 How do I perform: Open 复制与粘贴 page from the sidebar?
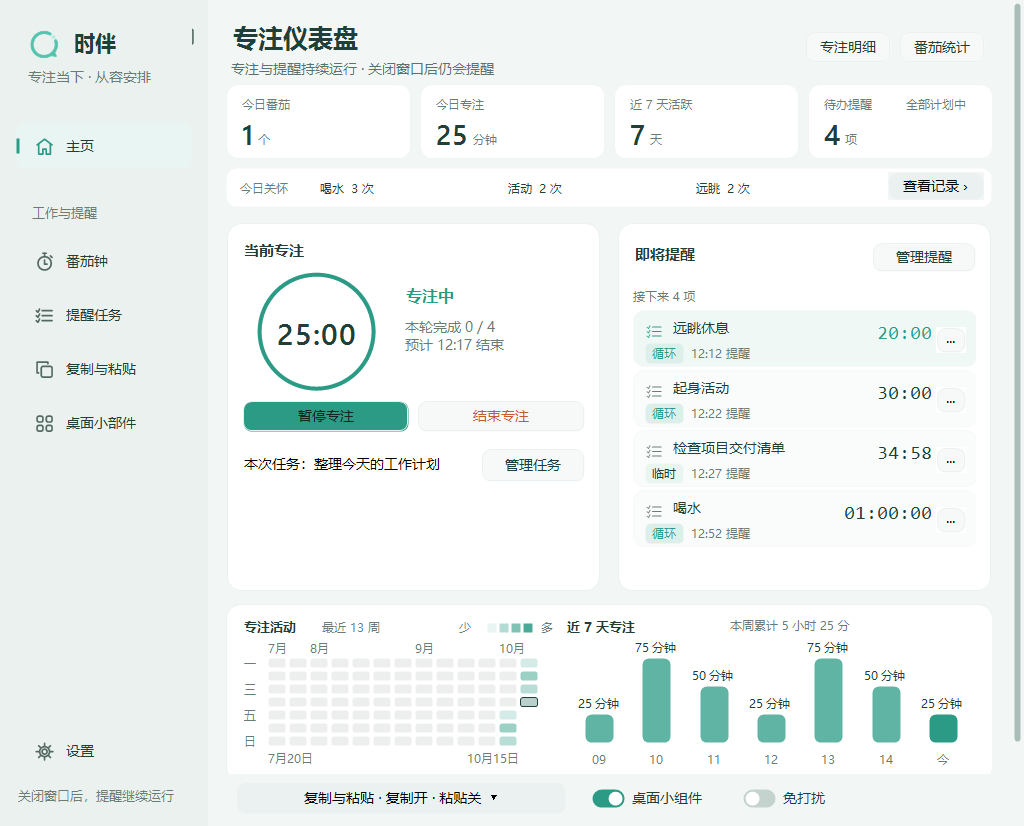tap(104, 370)
